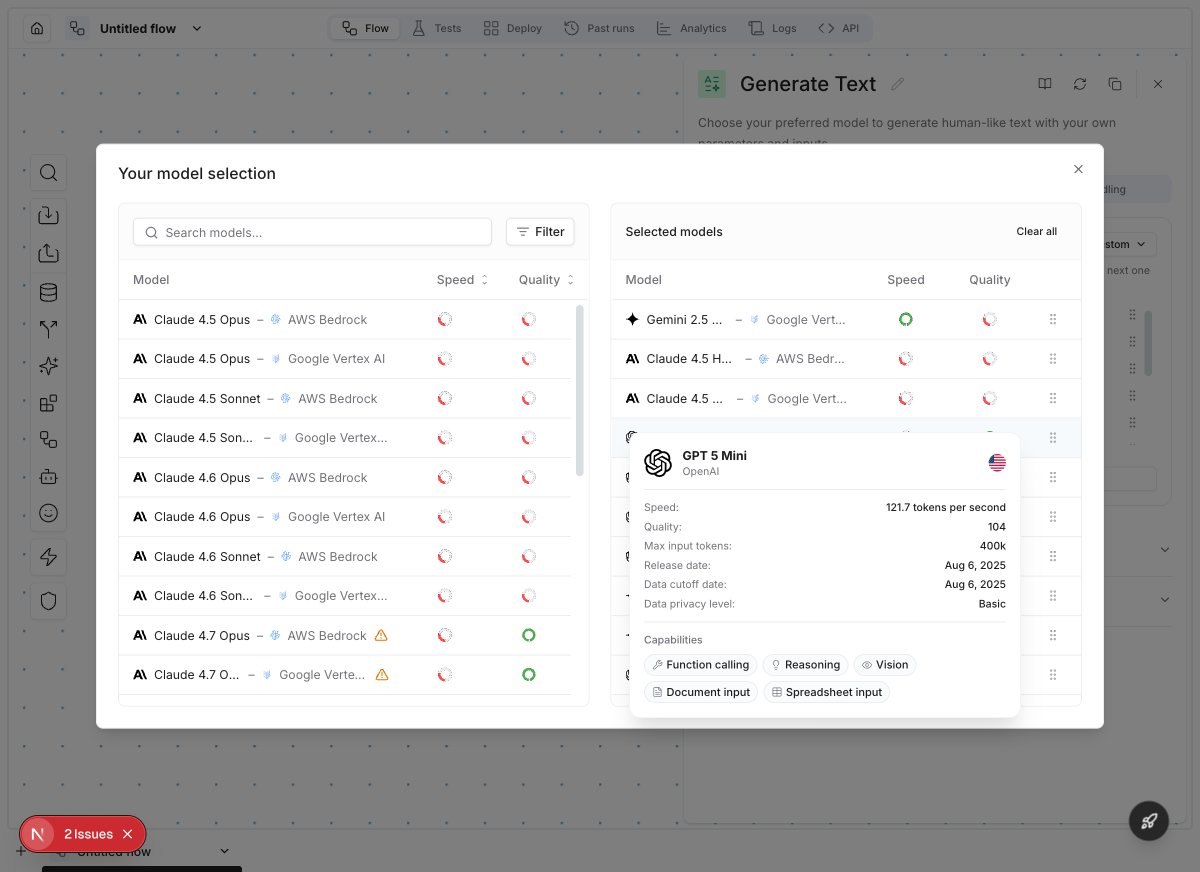Select Claude 4.6 Sonnet AWS Bedrock model
Viewport: 1200px width, 872px height.
(x=345, y=556)
